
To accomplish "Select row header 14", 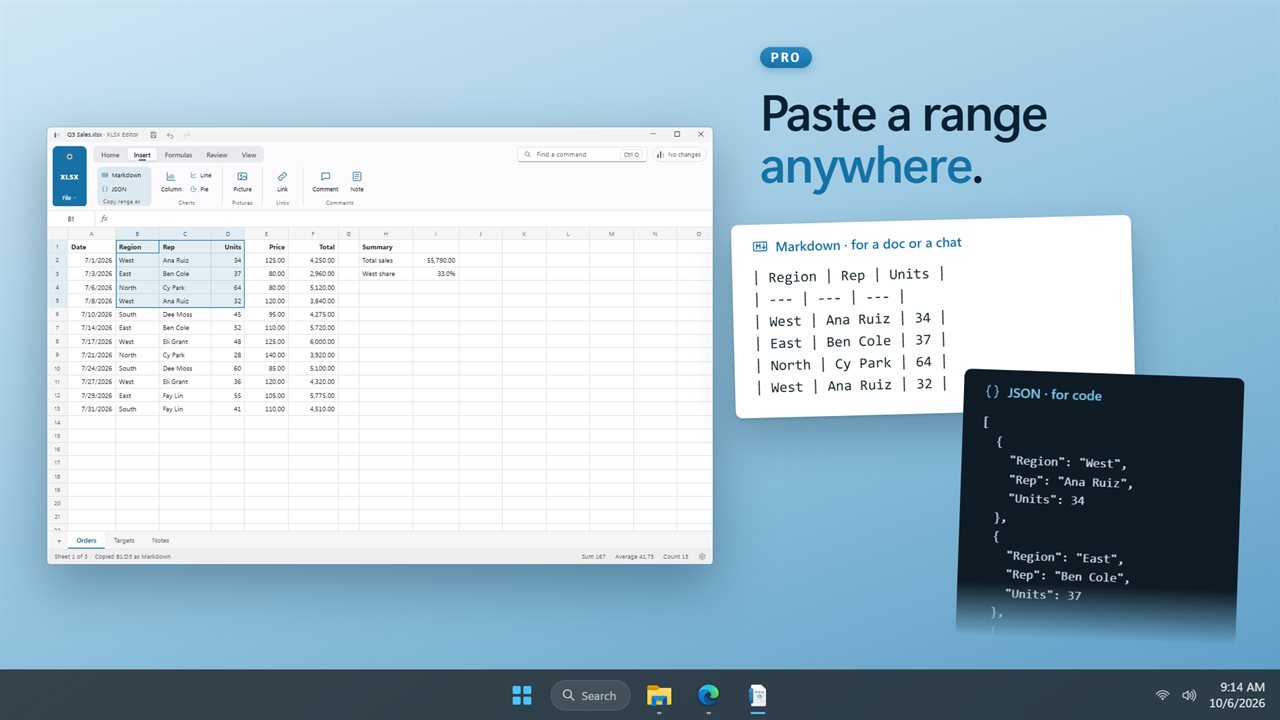I will tap(57, 422).
